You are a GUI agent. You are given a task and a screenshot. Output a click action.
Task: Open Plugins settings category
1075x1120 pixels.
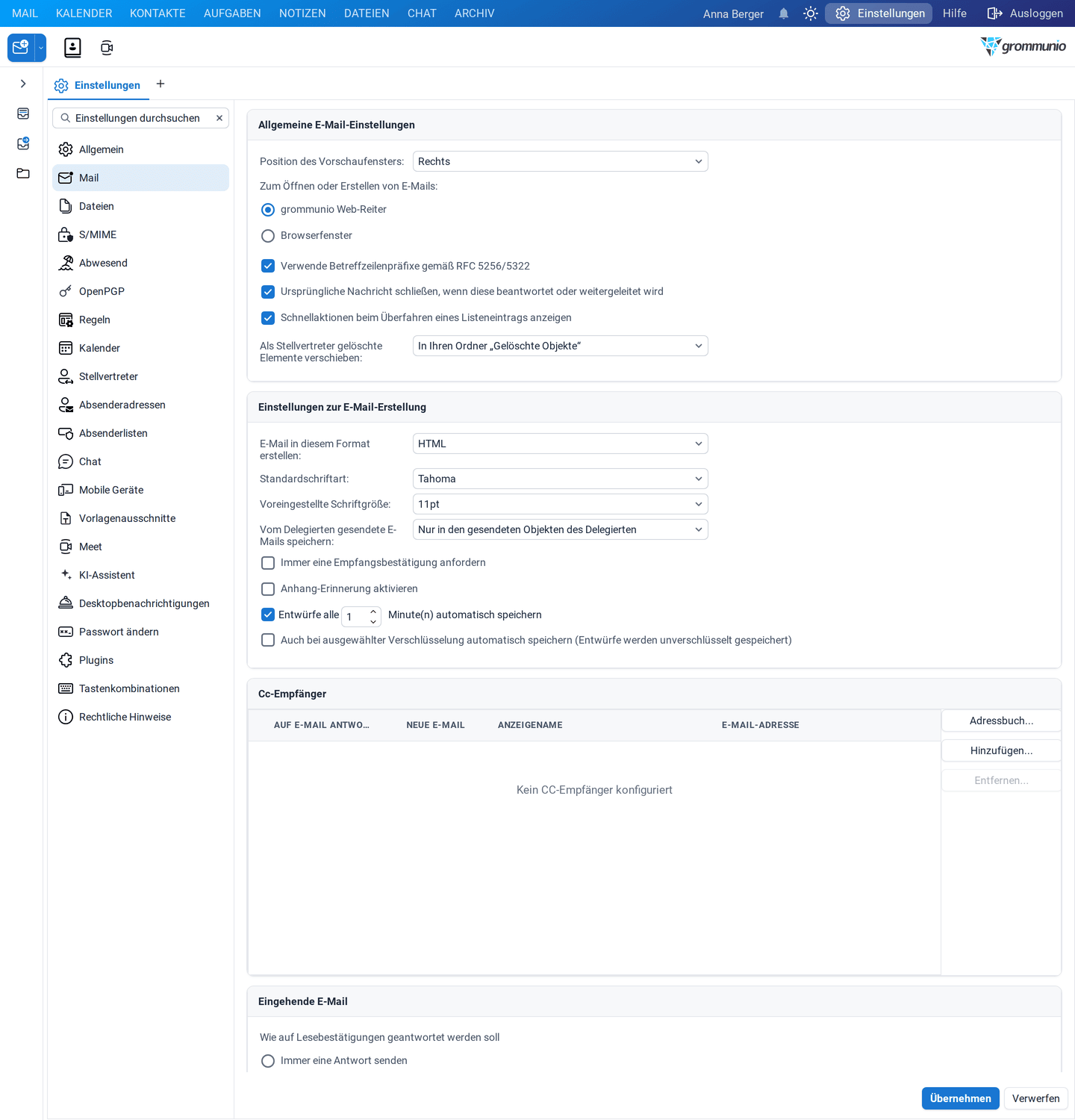[x=140, y=660]
